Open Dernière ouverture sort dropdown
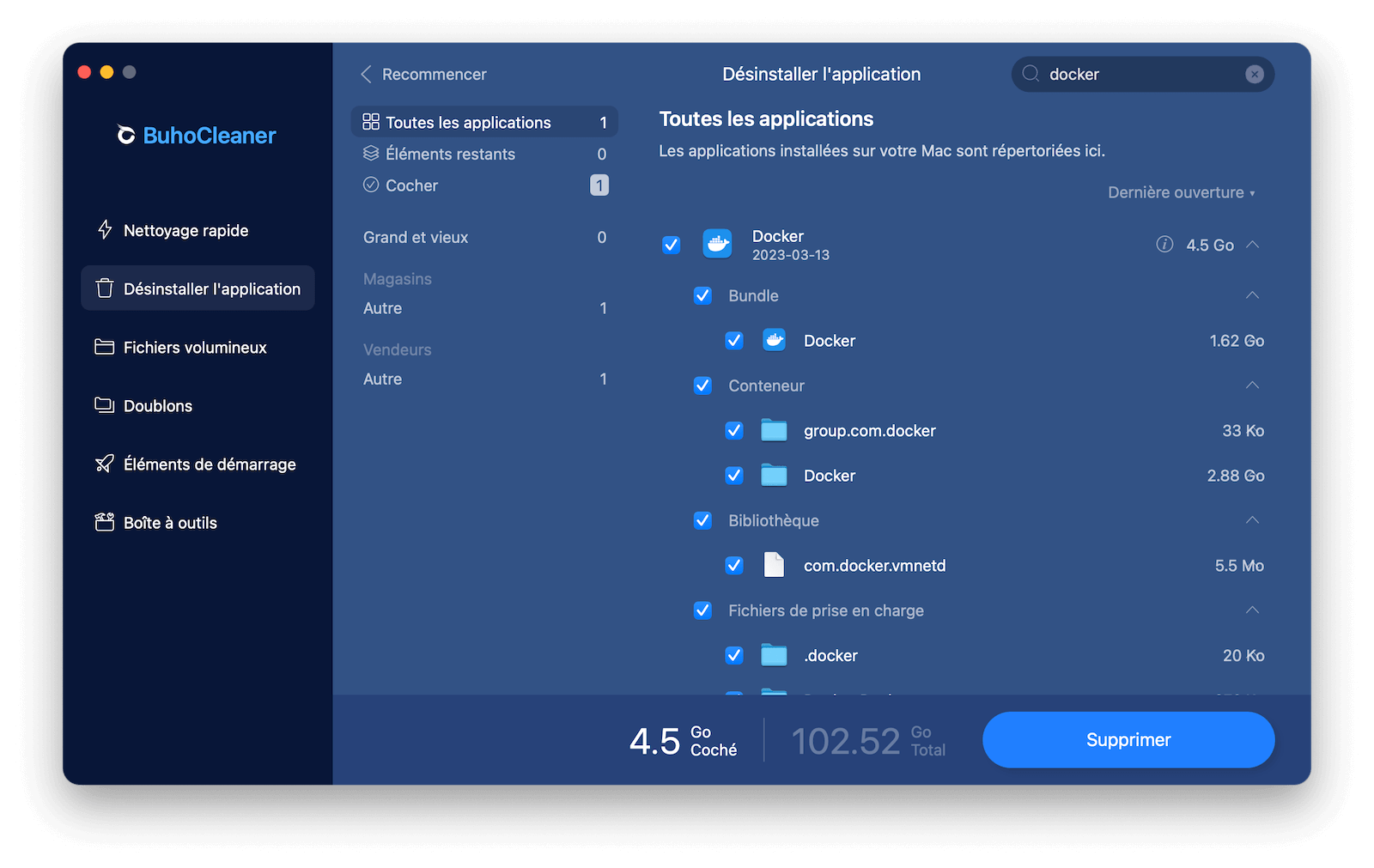Screen dimensions: 1374x868 (x=1182, y=192)
